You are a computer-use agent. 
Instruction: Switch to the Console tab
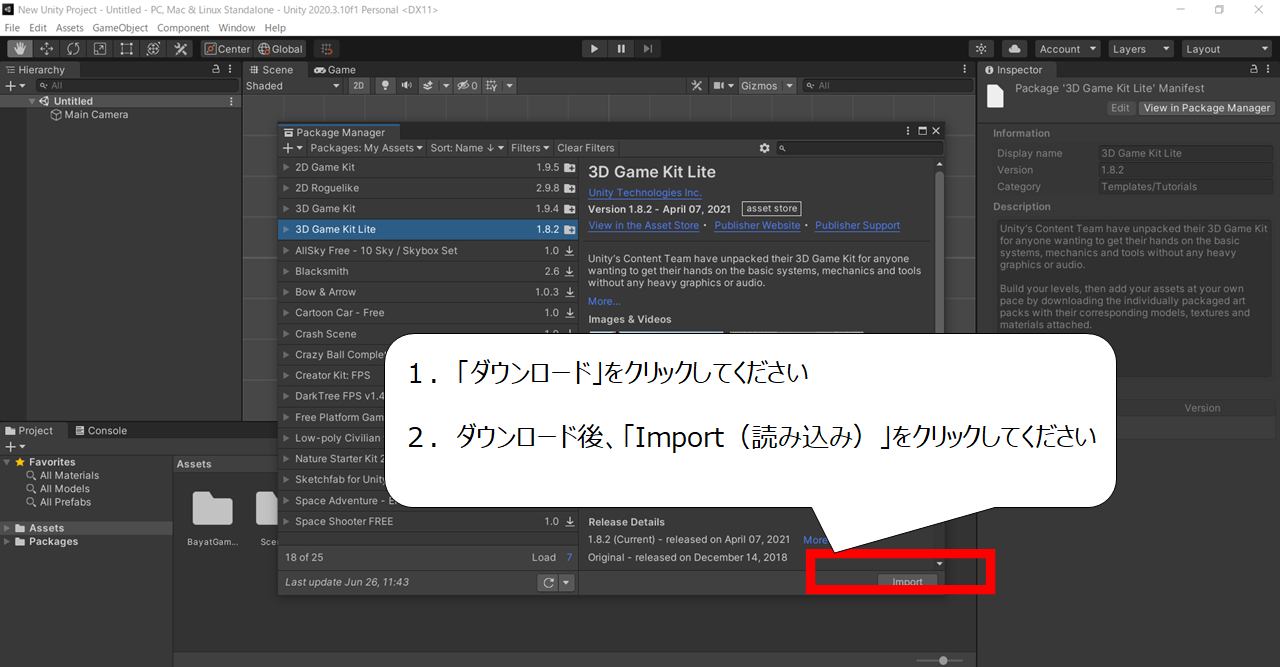click(100, 431)
